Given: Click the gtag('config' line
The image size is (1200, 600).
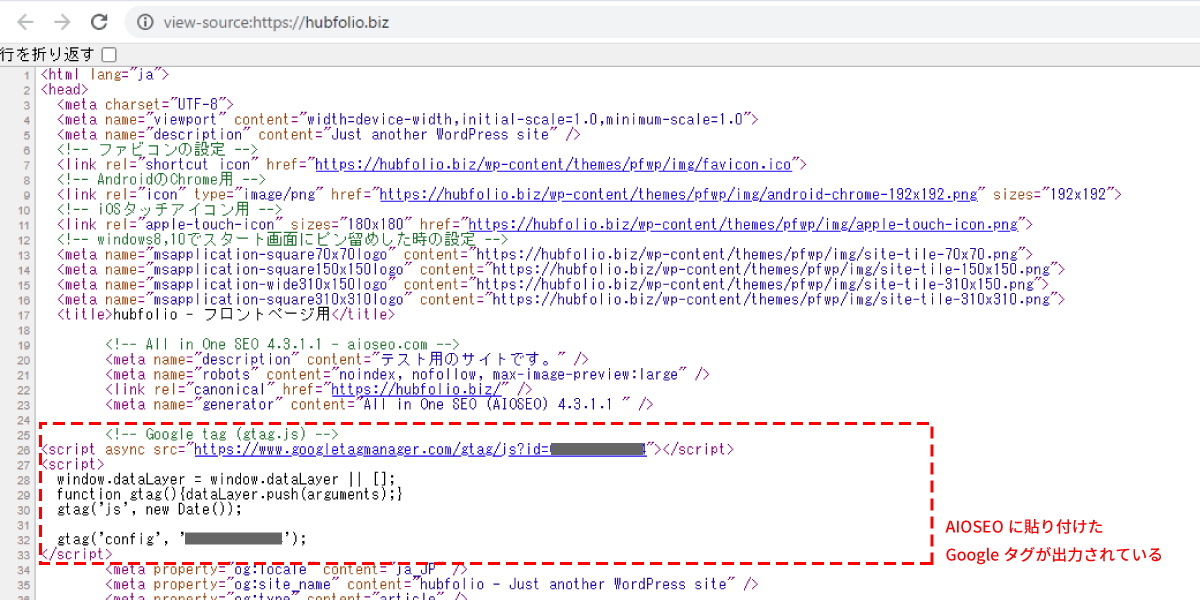Looking at the screenshot, I should (182, 539).
